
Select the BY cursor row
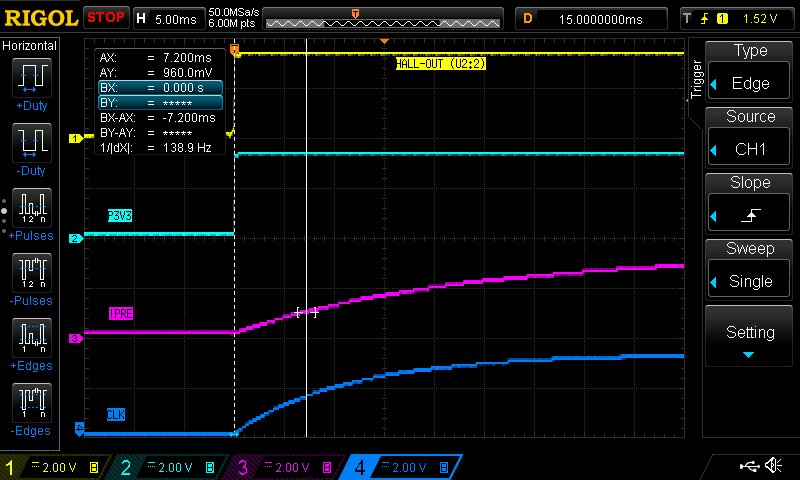(x=160, y=103)
